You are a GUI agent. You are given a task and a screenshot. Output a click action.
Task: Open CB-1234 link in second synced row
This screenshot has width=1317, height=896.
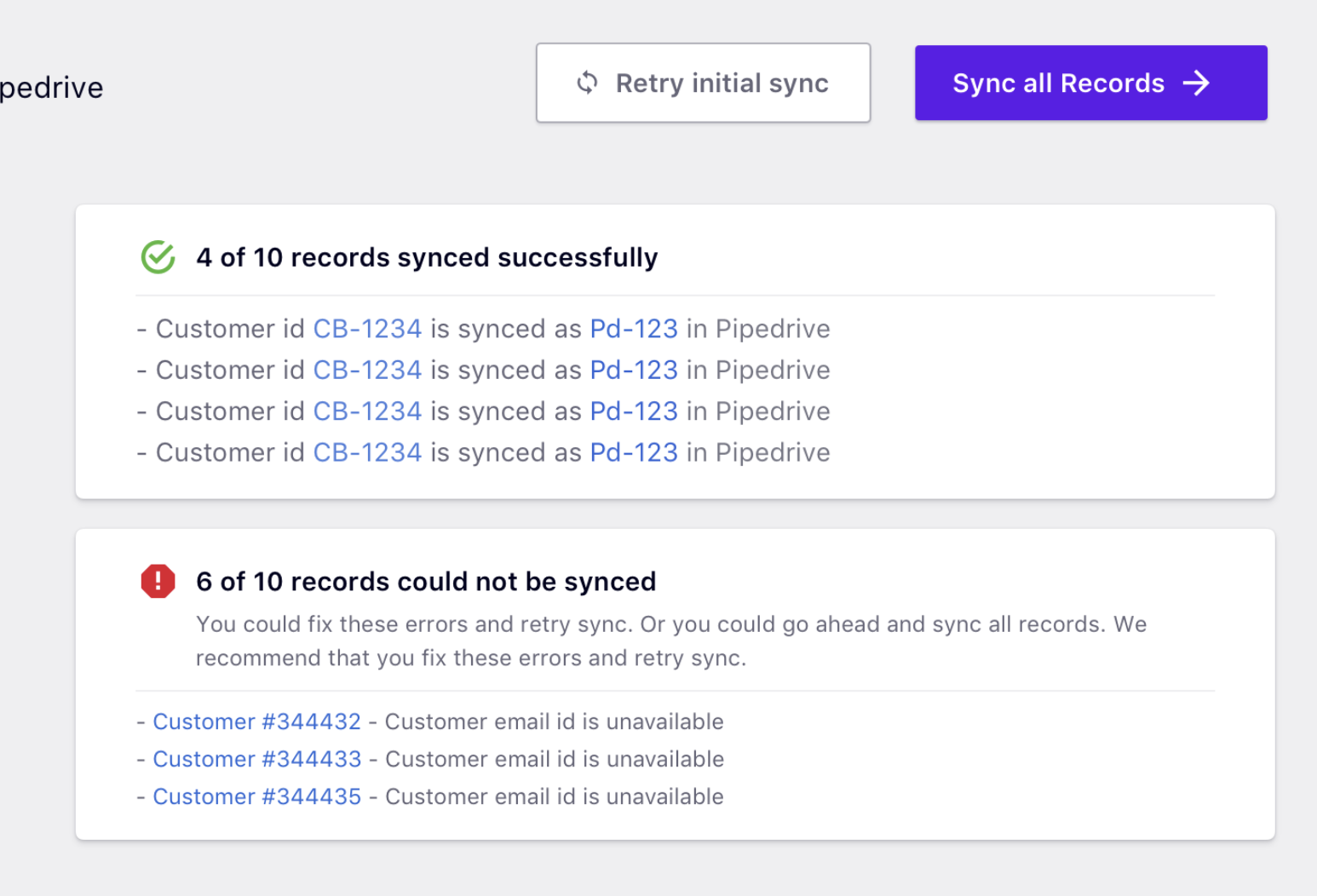click(367, 370)
